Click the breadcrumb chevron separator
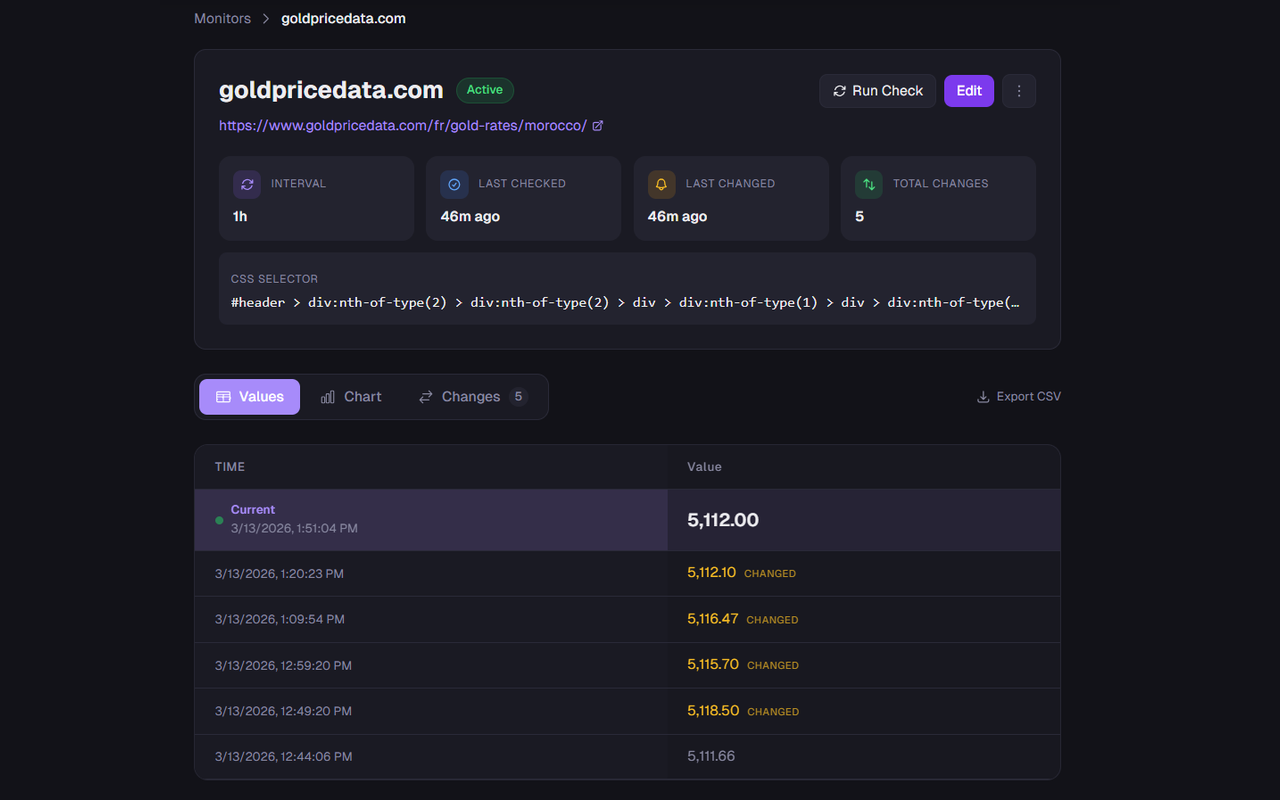 coord(266,19)
